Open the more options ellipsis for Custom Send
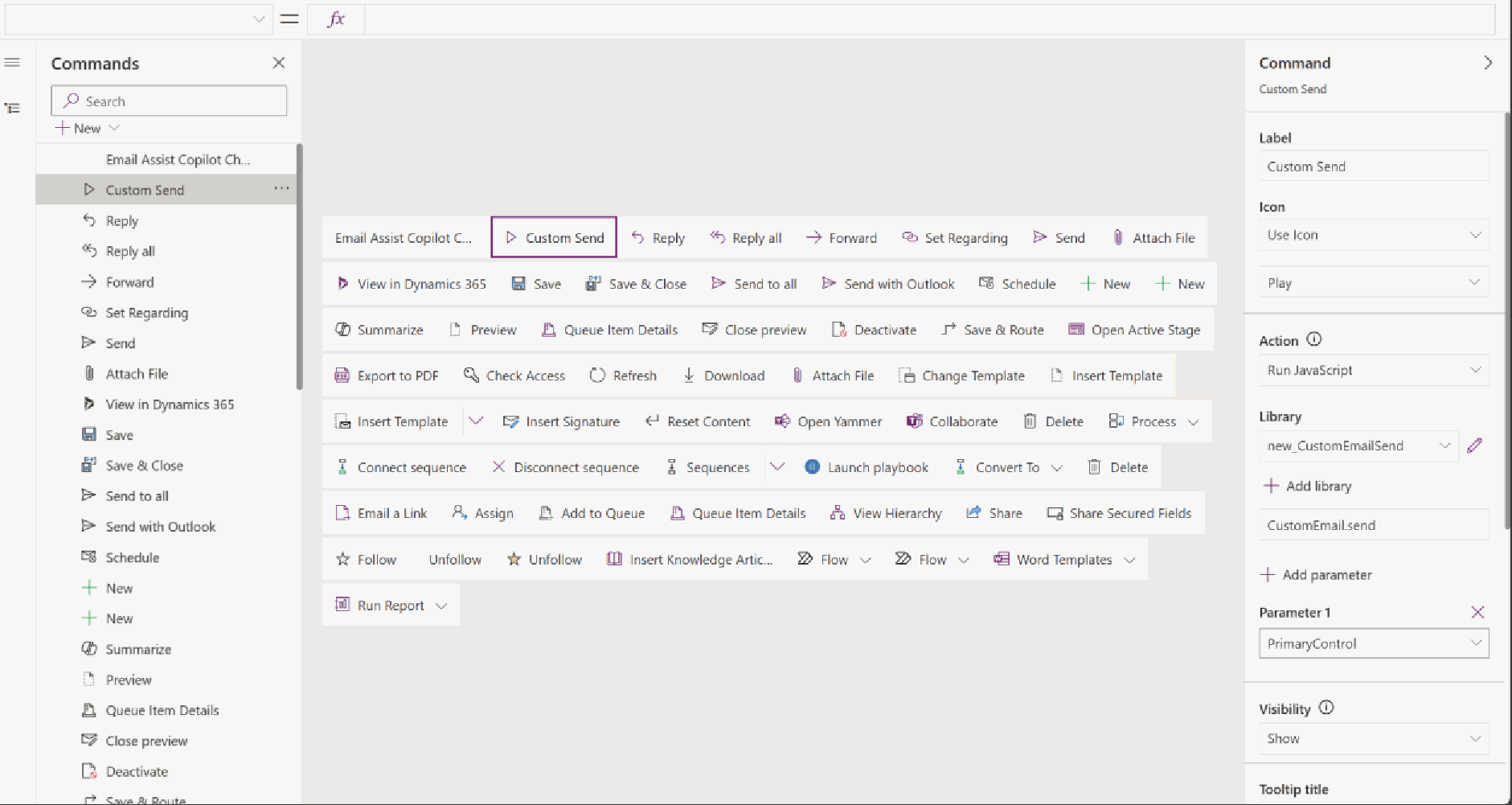The width and height of the screenshot is (1512, 805). pyautogui.click(x=281, y=189)
